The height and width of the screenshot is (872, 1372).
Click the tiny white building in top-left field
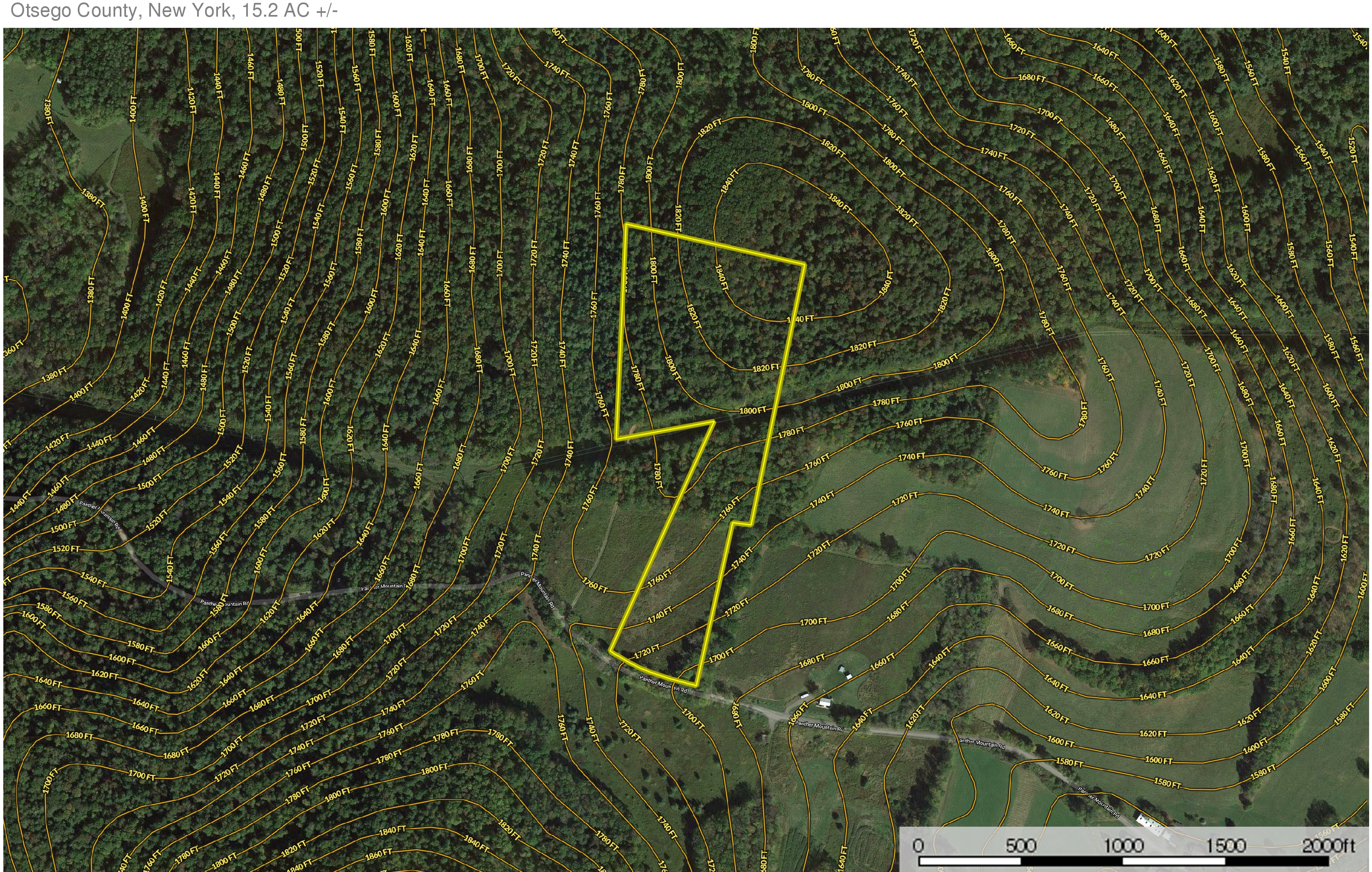59,82
